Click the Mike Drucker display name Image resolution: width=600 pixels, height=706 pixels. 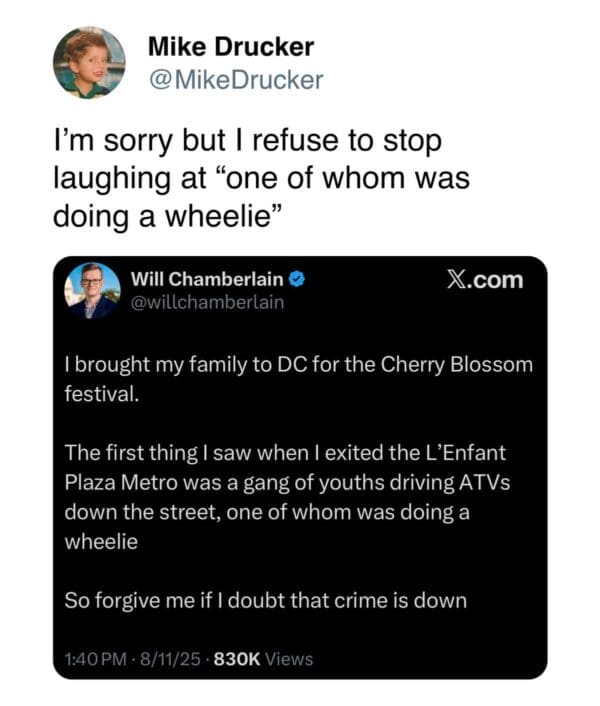pos(230,47)
